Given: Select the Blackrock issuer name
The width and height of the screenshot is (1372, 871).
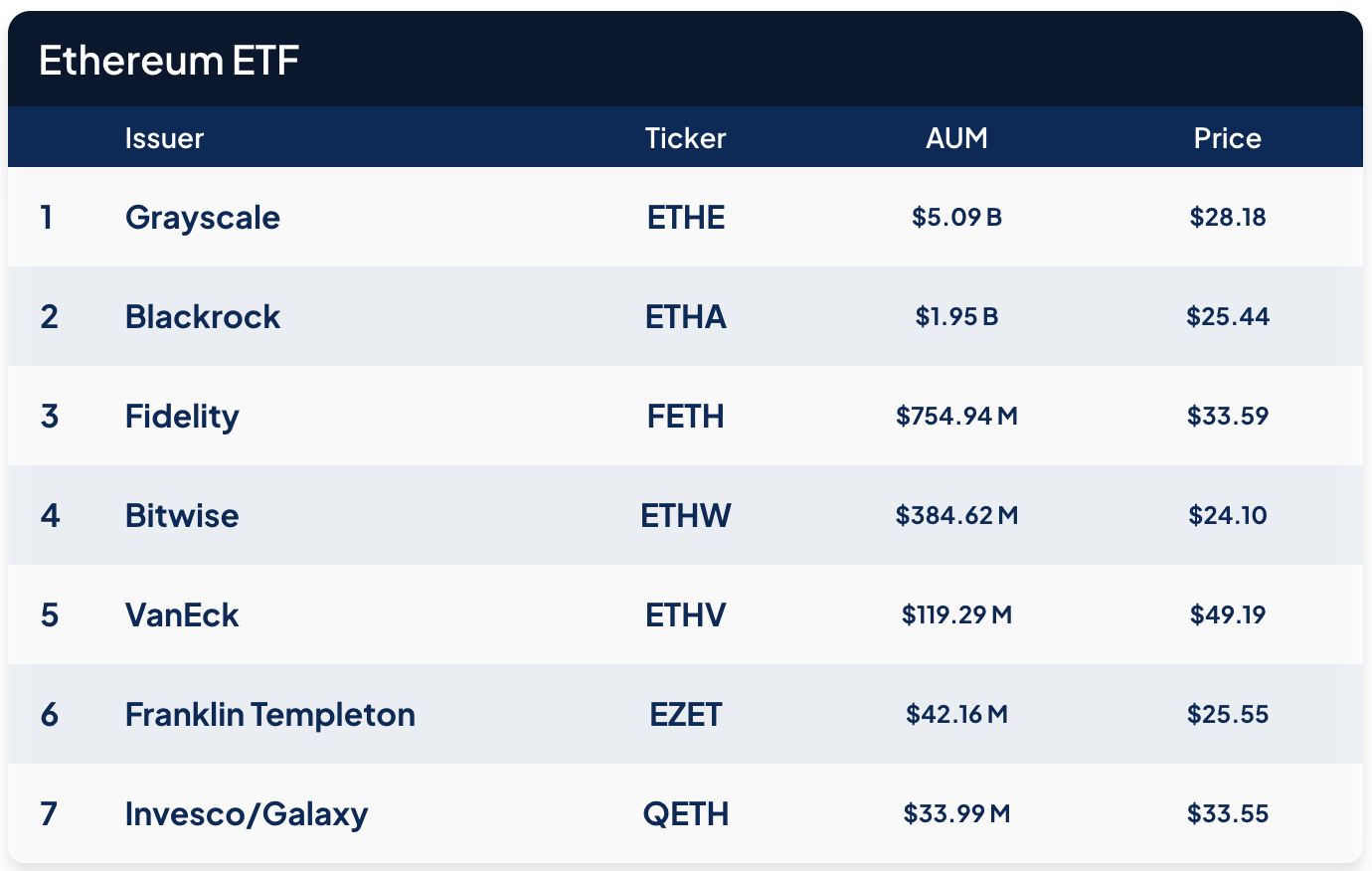Looking at the screenshot, I should click(203, 317).
